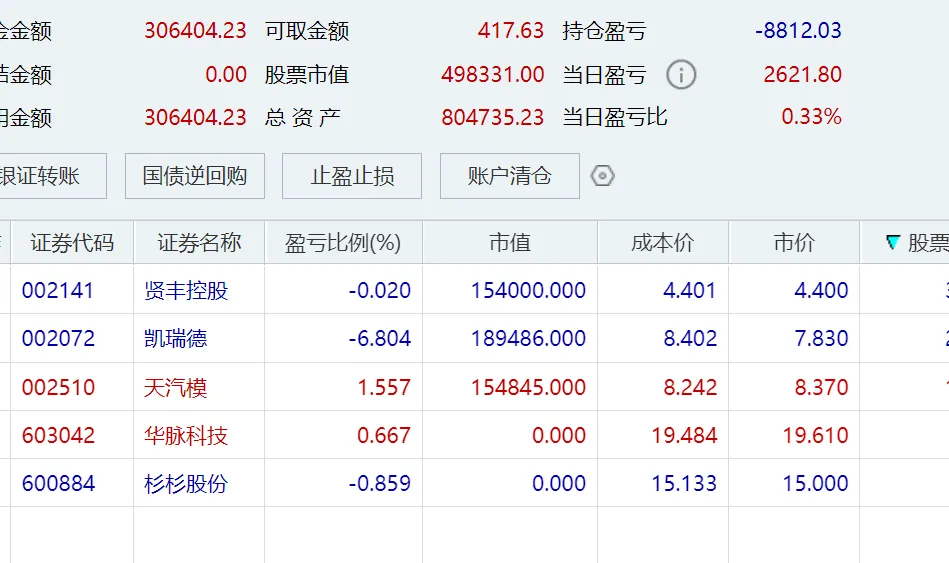Click the 持仓盈亏 value -8812.03
This screenshot has height=563, width=949.
point(798,31)
